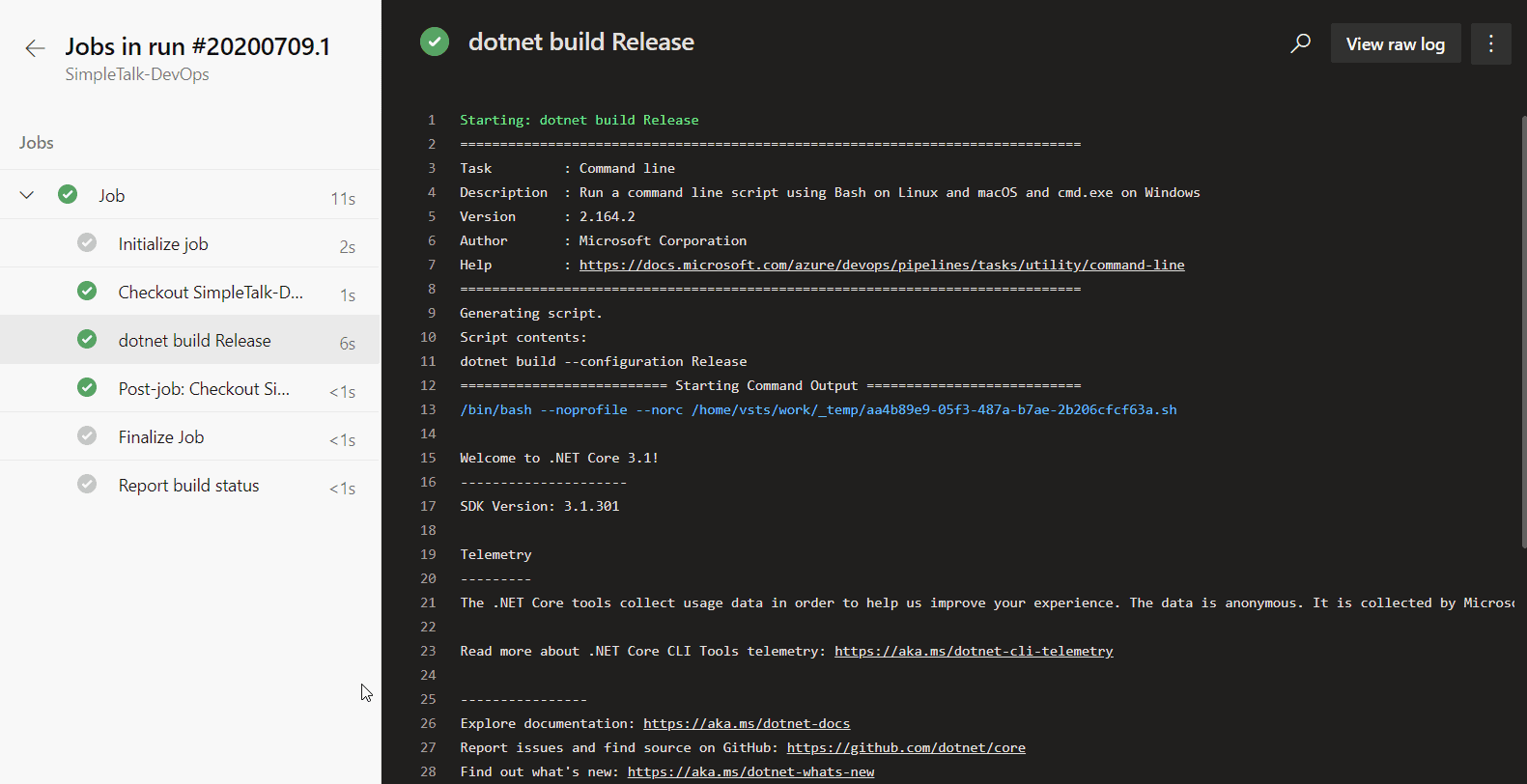Image resolution: width=1527 pixels, height=784 pixels.
Task: Select the Initialize job step
Action: click(189, 243)
